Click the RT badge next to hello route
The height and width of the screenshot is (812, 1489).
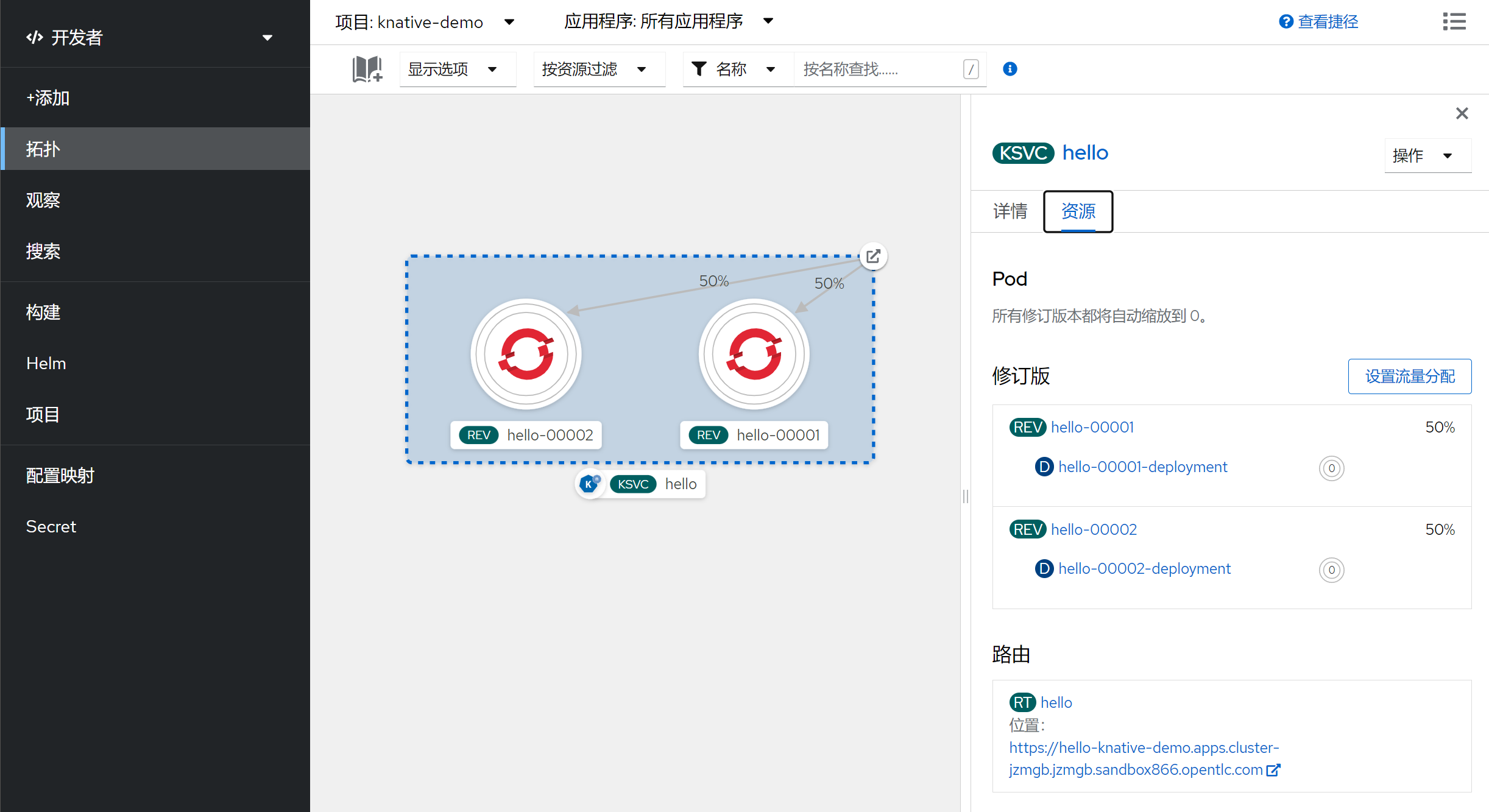coord(1022,703)
